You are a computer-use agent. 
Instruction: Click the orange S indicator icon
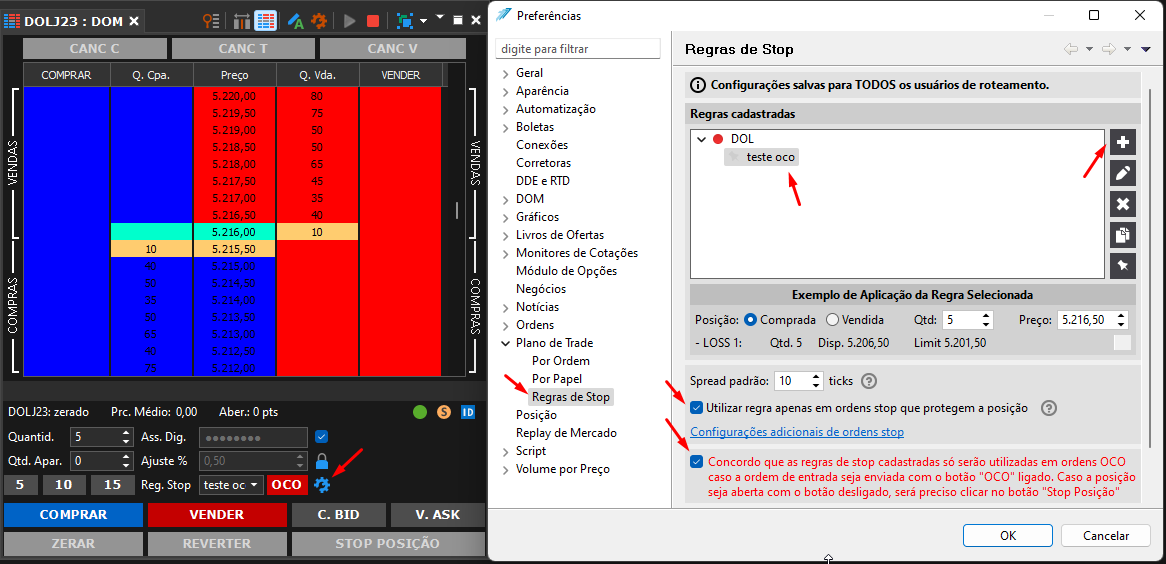444,411
